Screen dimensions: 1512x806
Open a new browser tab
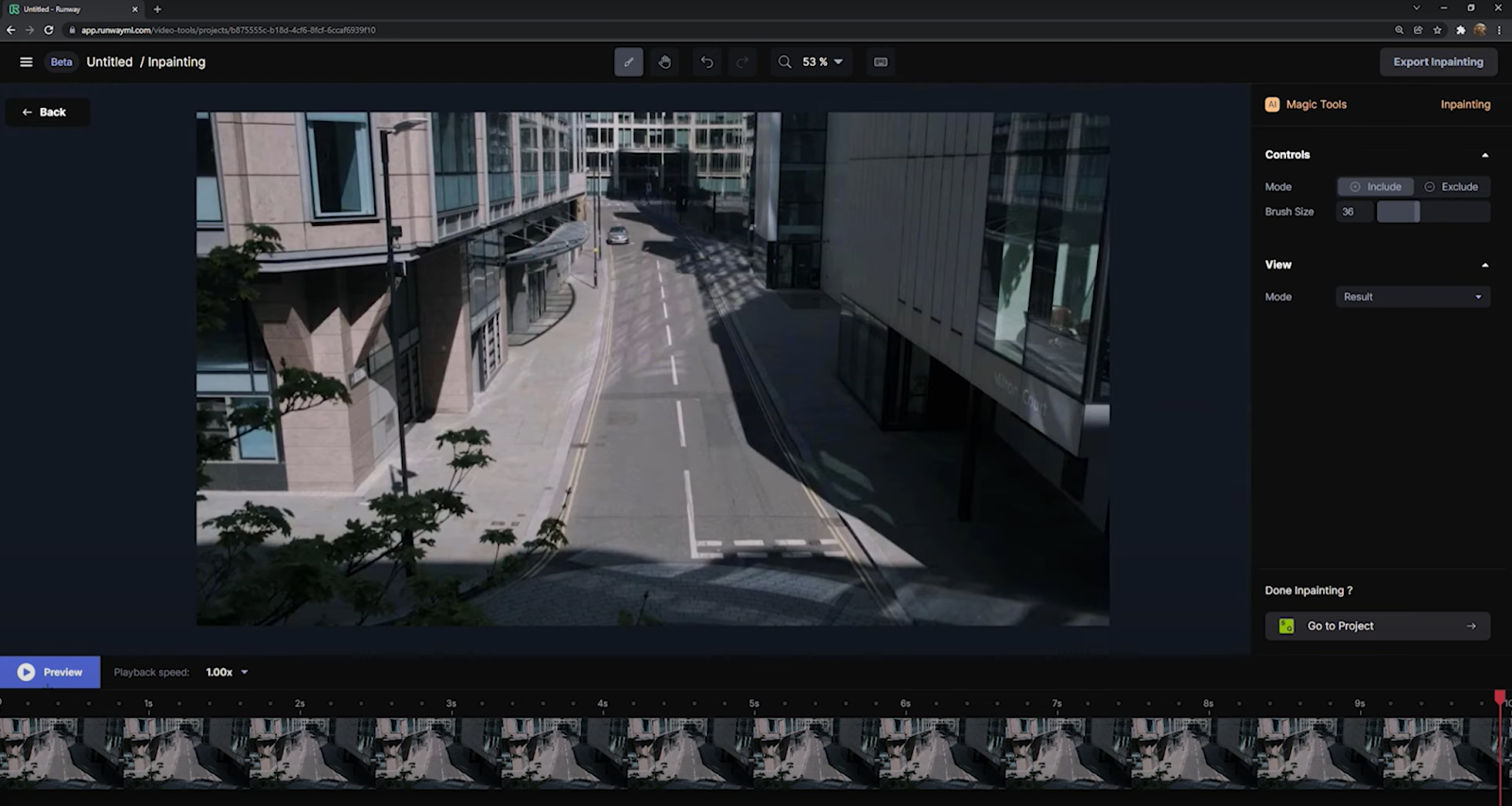coord(157,9)
